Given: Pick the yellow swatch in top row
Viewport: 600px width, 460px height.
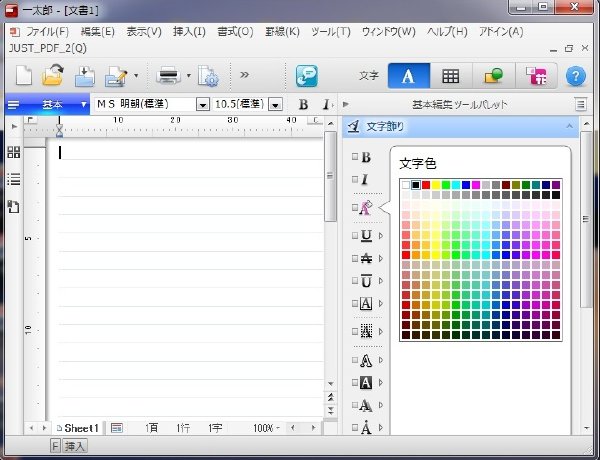Looking at the screenshot, I should (x=436, y=185).
